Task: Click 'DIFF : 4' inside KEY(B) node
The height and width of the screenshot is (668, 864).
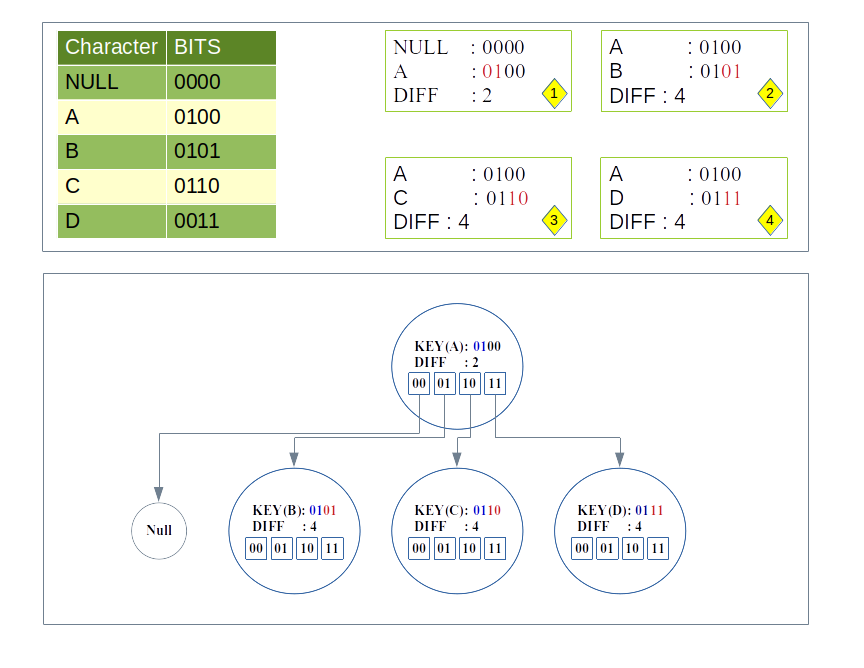Action: [x=284, y=526]
